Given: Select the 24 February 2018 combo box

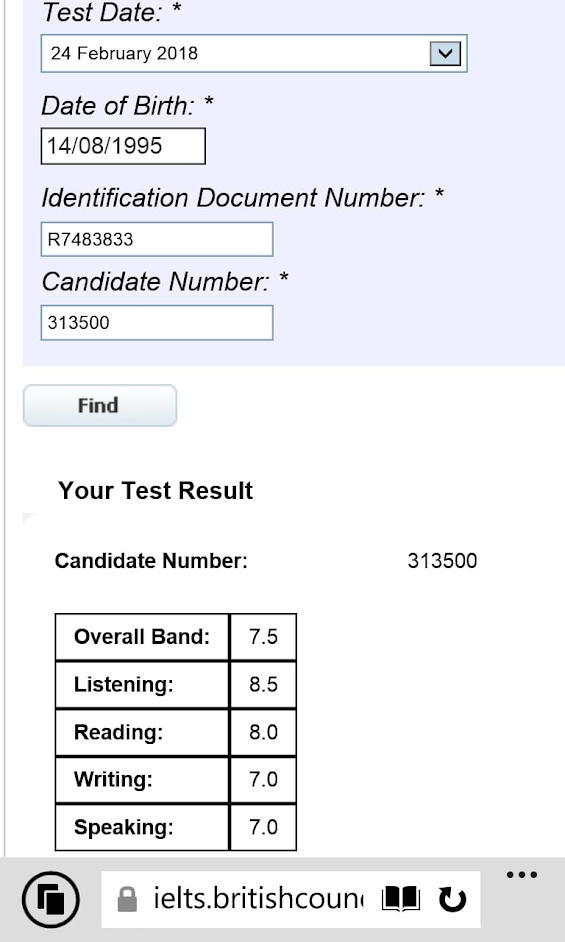Looking at the screenshot, I should point(254,53).
